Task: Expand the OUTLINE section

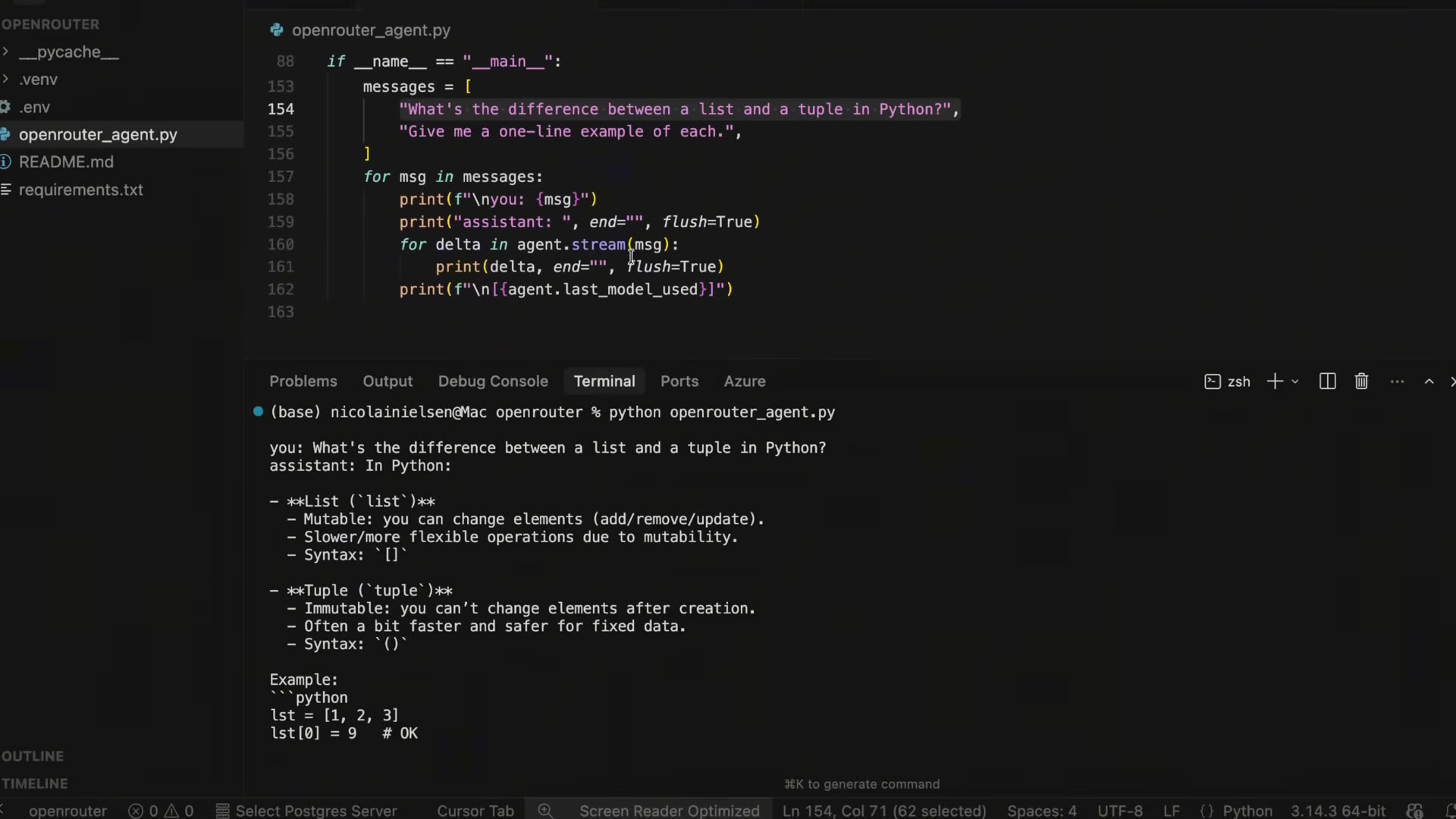Action: click(x=33, y=756)
